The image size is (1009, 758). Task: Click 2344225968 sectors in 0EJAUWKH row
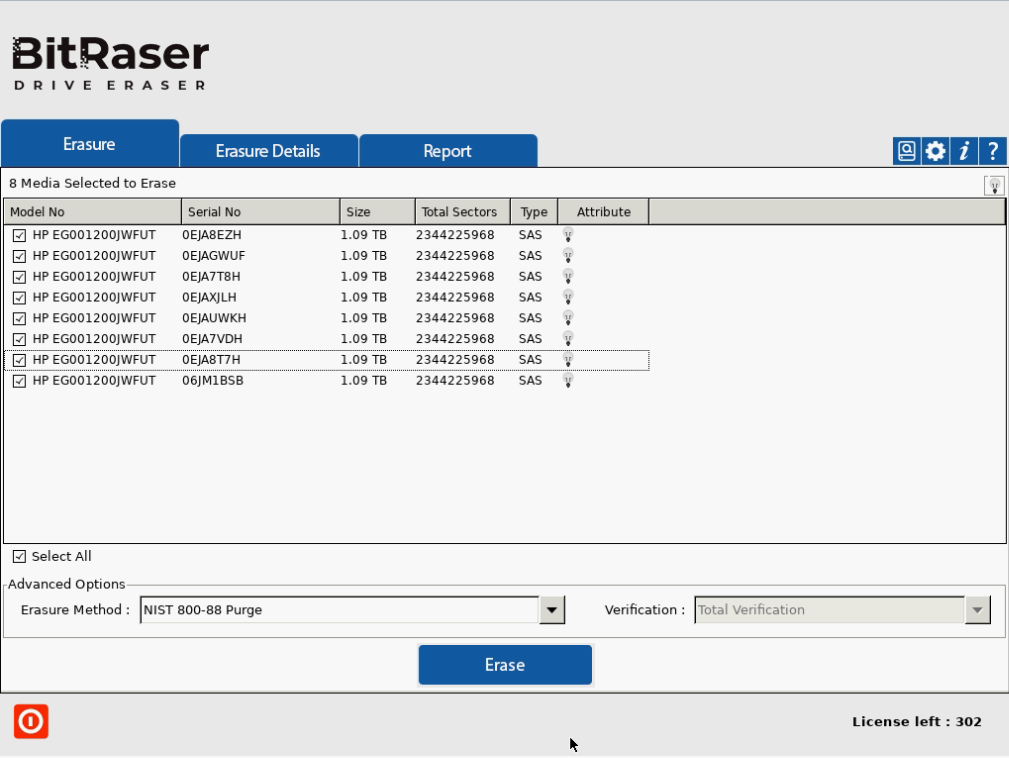pos(455,318)
